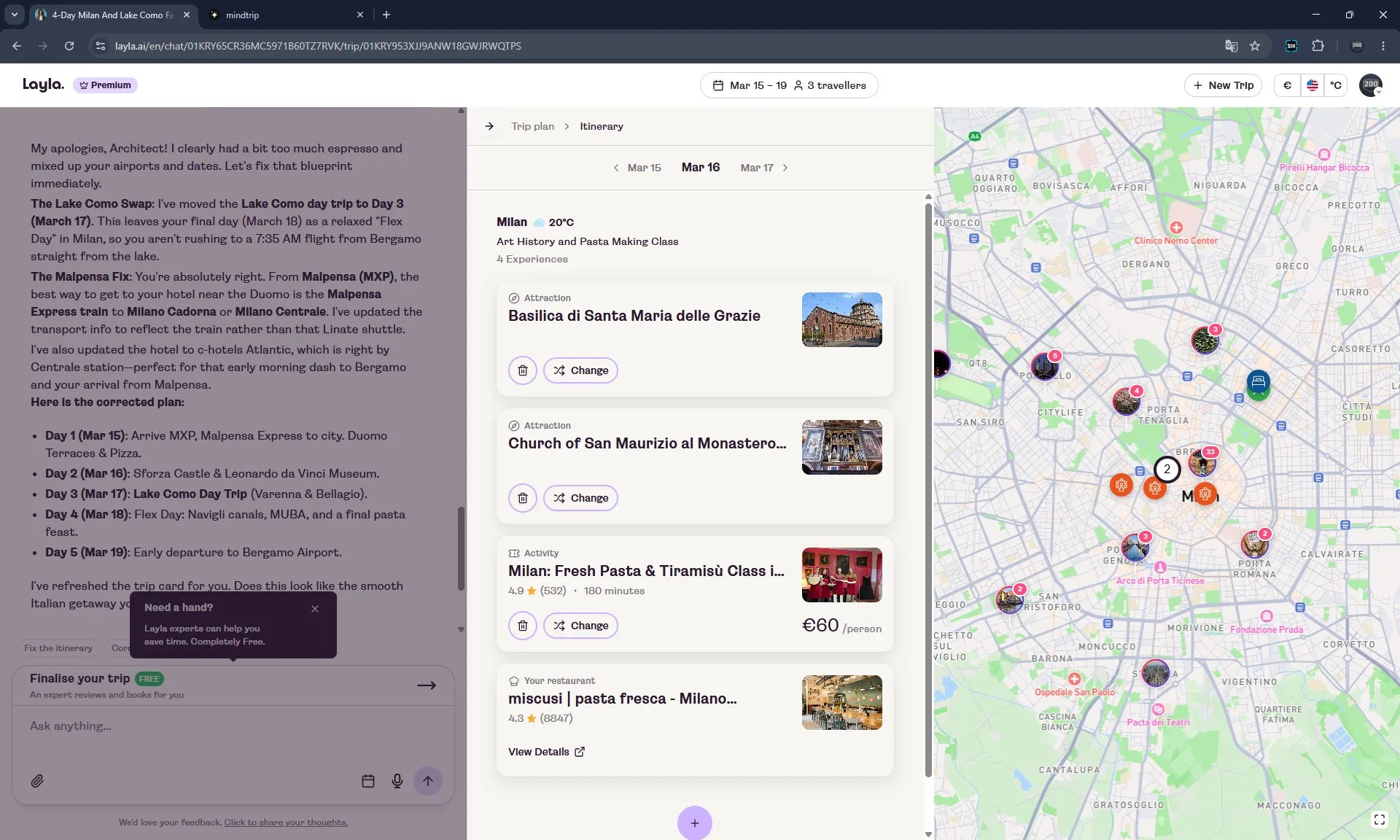
Task: Open the attachment paperclip icon
Action: (37, 781)
